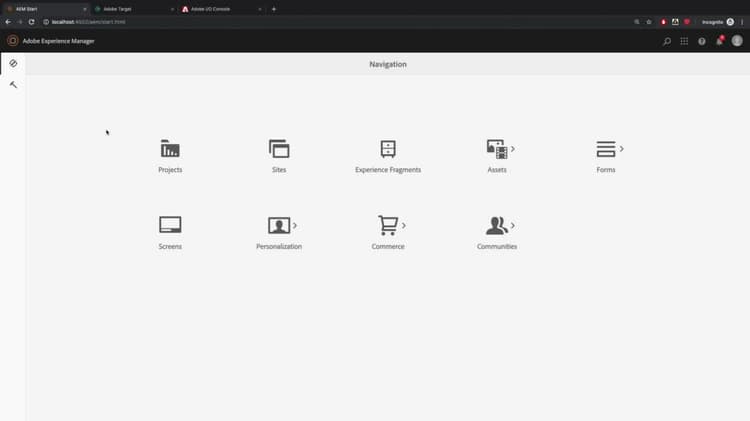750x421 pixels.
Task: Click the Personalization label
Action: click(x=279, y=246)
